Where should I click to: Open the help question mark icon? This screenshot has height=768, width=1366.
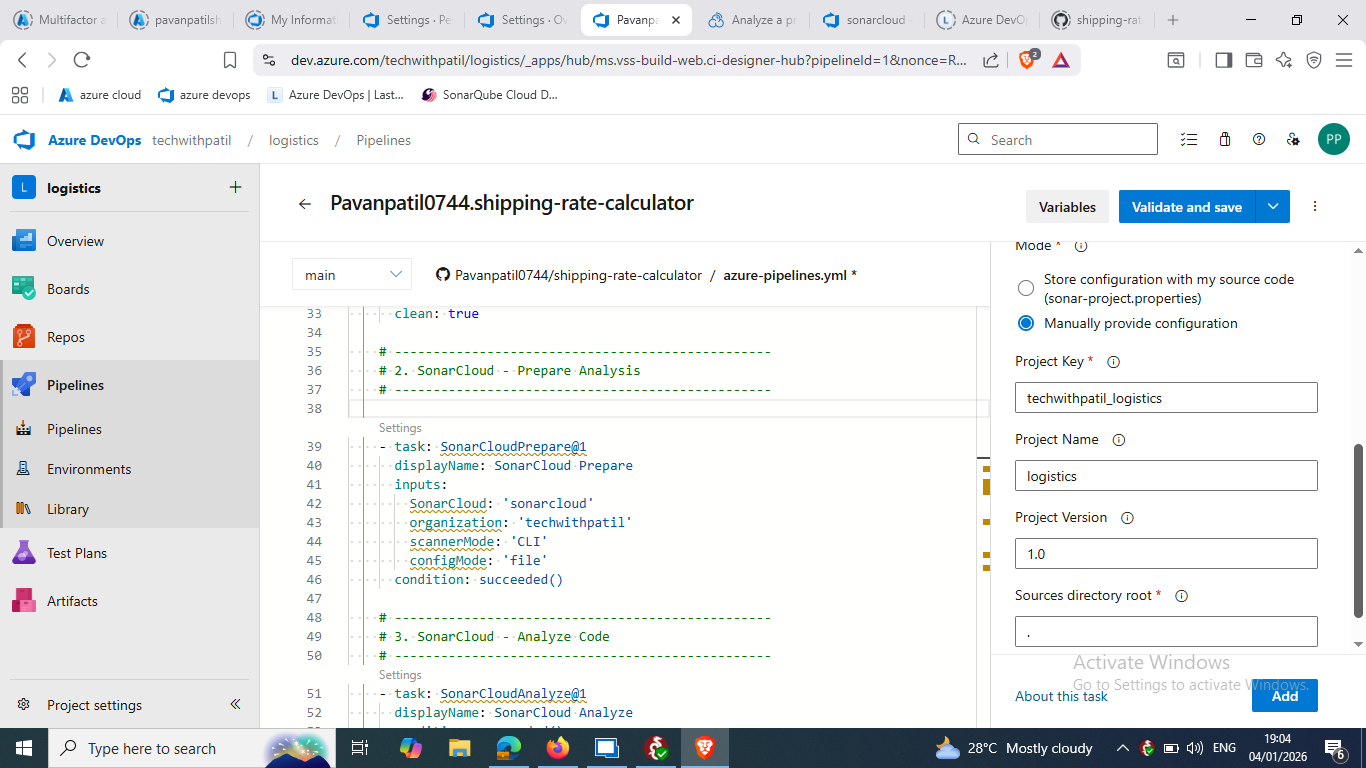click(1259, 140)
